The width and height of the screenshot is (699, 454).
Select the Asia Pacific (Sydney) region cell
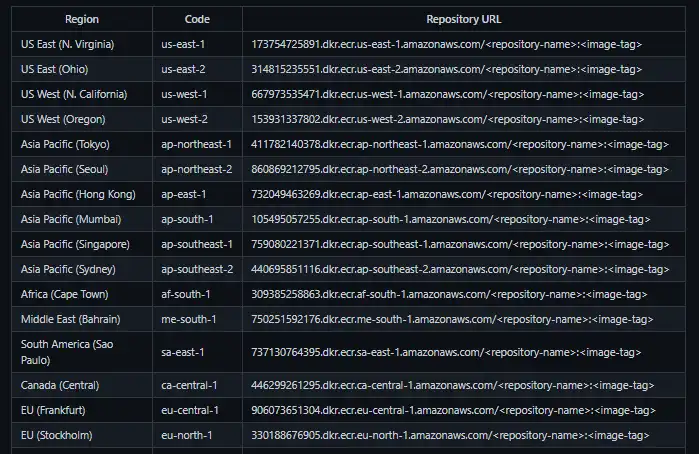(x=82, y=269)
